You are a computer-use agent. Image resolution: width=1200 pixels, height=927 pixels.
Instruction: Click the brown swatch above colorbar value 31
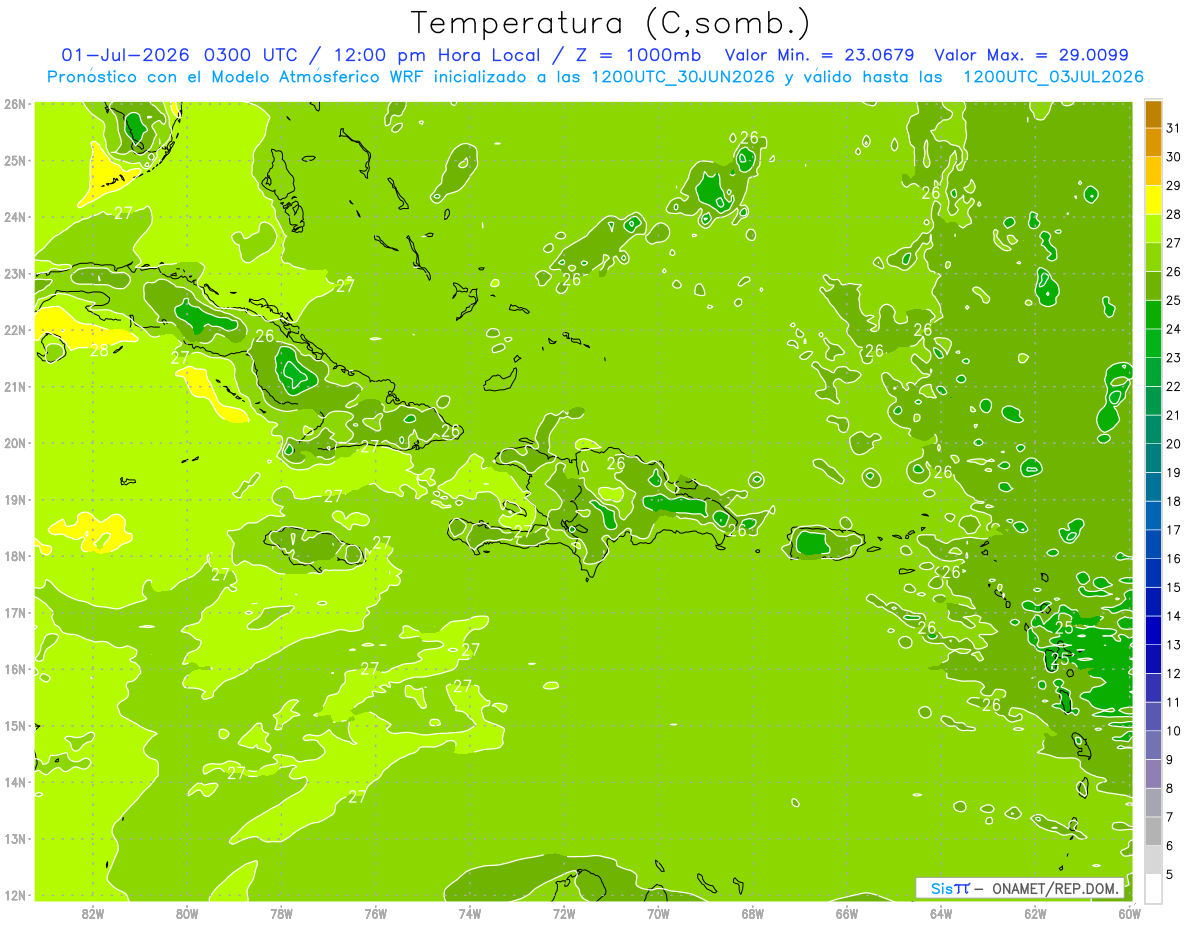coord(1153,113)
